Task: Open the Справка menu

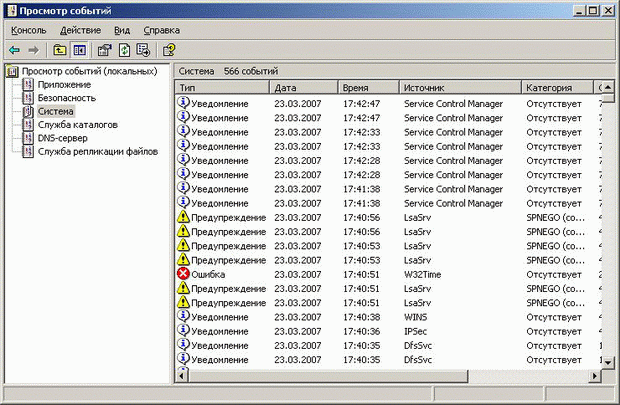Action: [x=161, y=30]
